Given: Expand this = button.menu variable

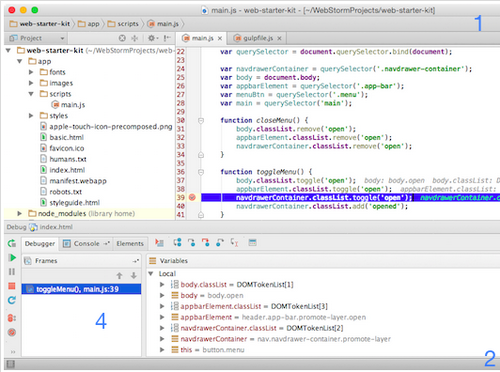Looking at the screenshot, I should coord(162,350).
